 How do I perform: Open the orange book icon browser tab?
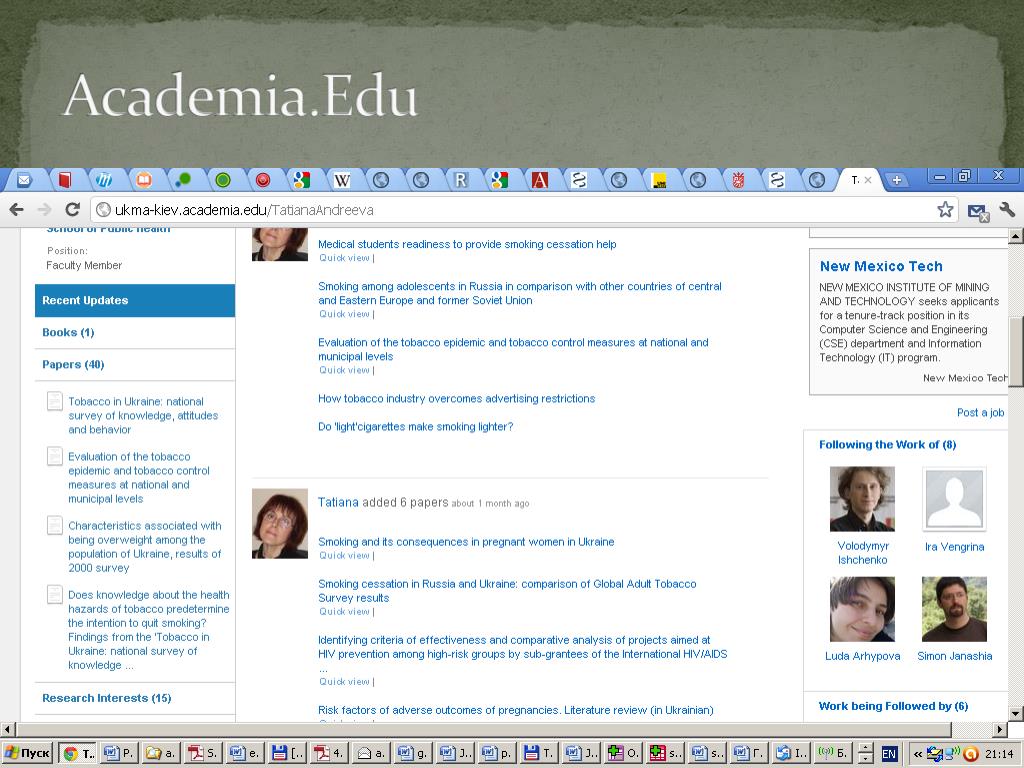click(x=144, y=180)
